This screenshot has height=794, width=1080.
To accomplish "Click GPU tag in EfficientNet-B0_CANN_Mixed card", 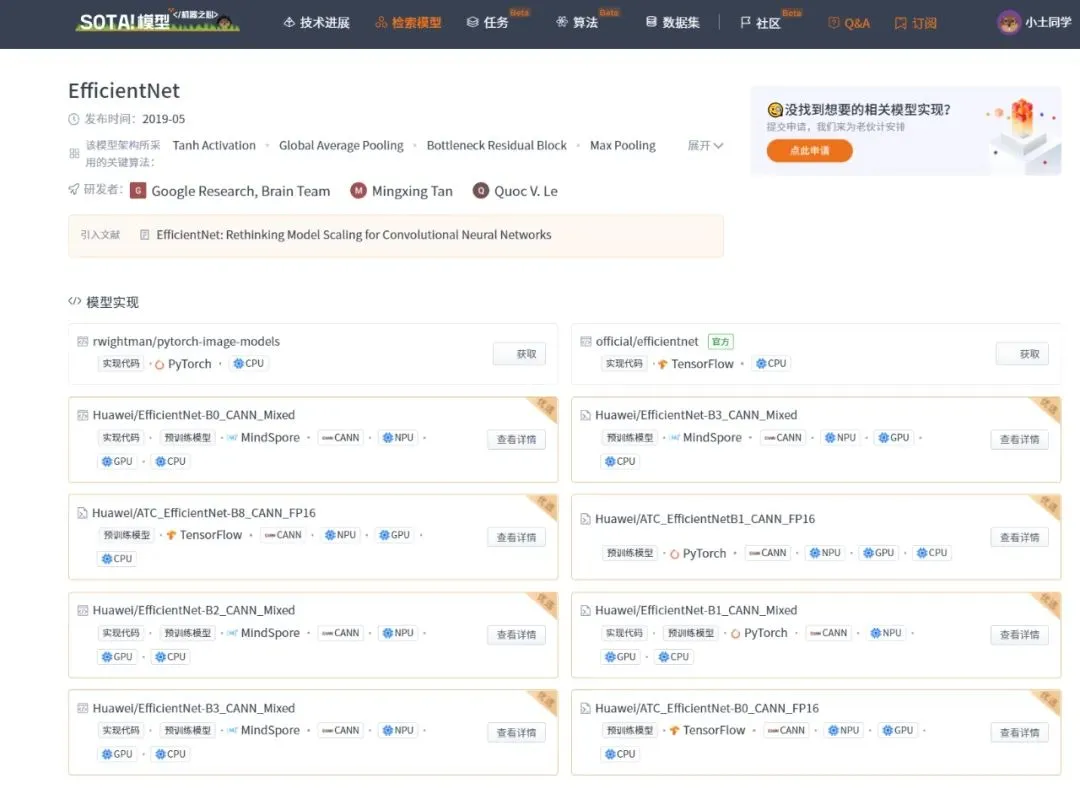I will (x=117, y=461).
